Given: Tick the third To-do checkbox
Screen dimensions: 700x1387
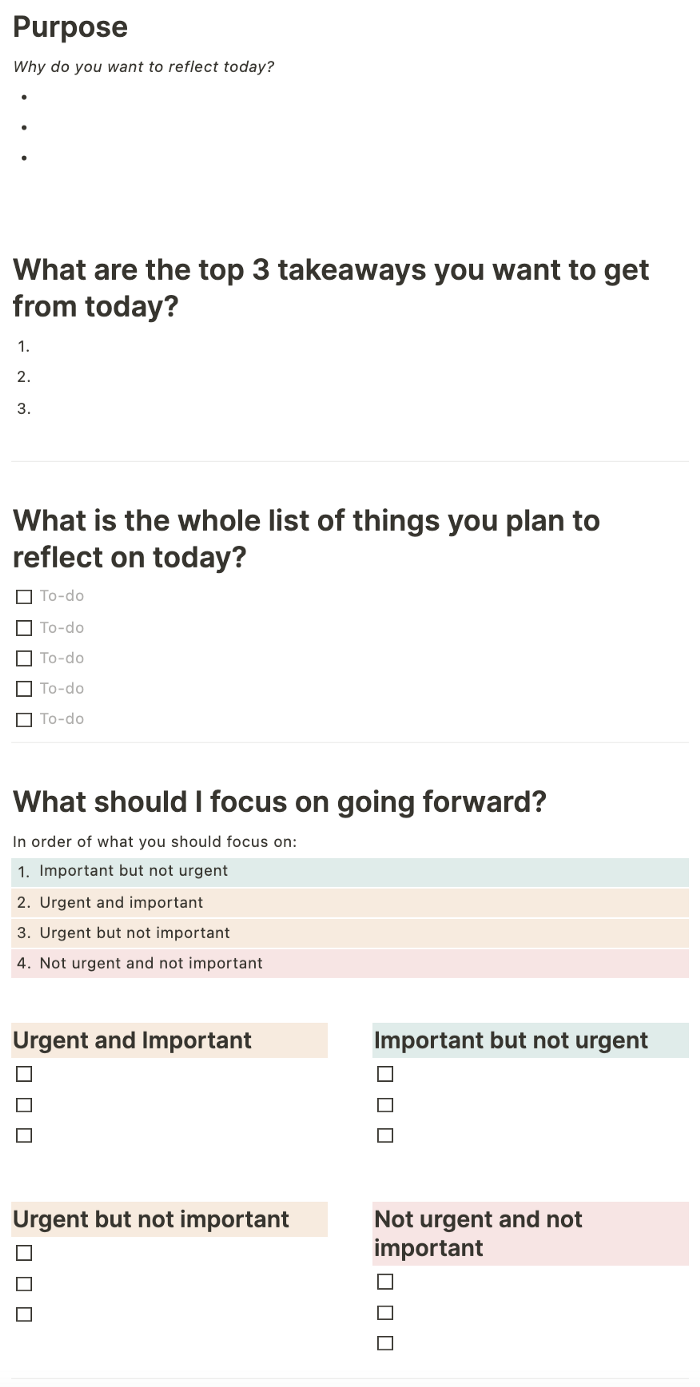Looking at the screenshot, I should [24, 658].
